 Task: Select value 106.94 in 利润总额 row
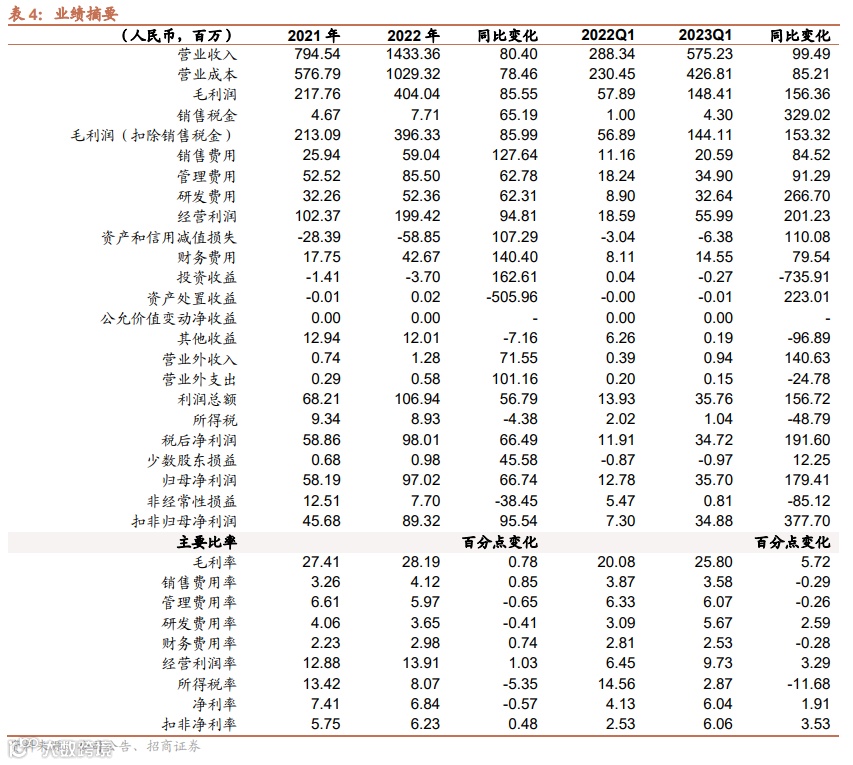(417, 399)
